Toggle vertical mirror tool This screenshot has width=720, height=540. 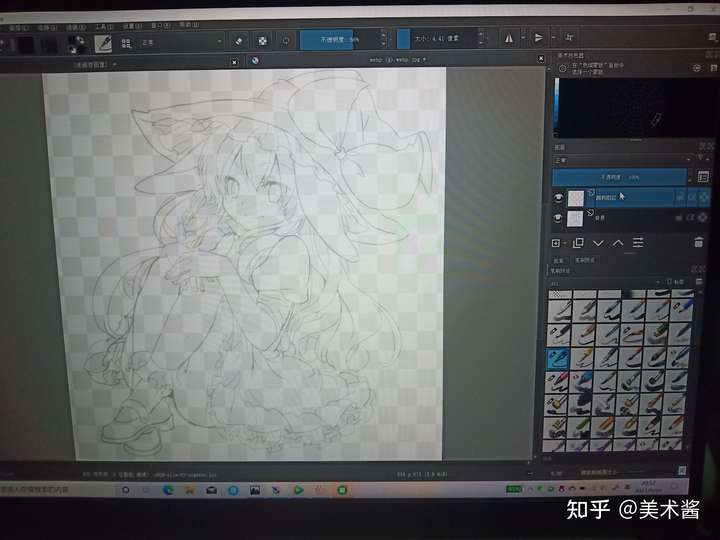[x=539, y=38]
